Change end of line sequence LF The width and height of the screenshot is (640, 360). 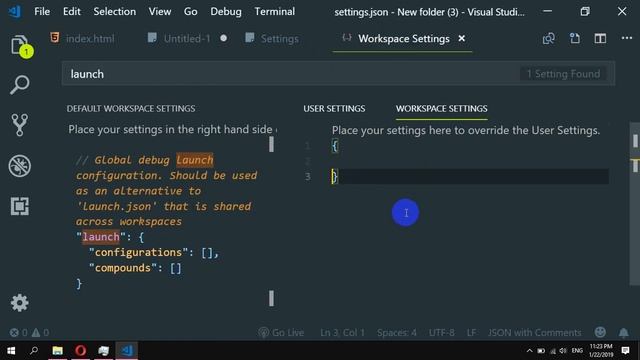coord(471,333)
